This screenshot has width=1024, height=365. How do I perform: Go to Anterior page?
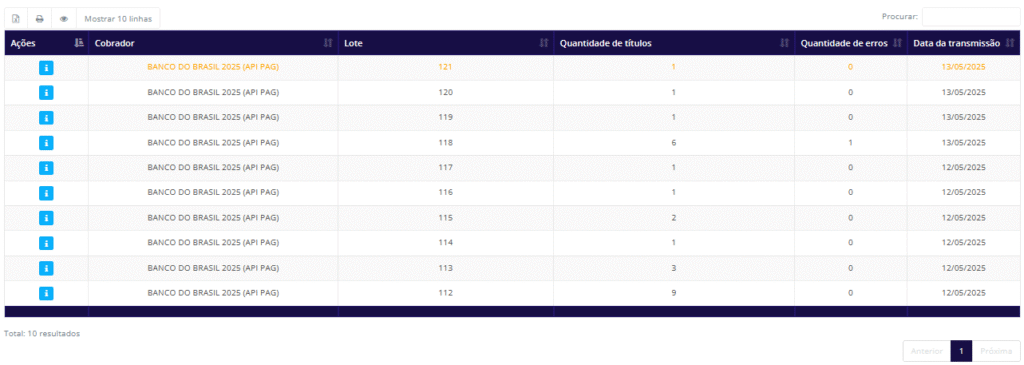click(927, 351)
